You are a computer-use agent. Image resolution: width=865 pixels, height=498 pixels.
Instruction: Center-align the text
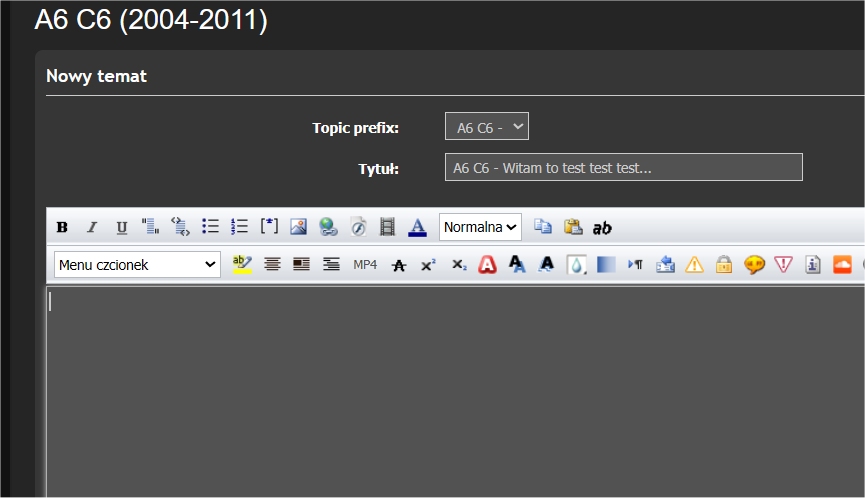click(x=272, y=265)
